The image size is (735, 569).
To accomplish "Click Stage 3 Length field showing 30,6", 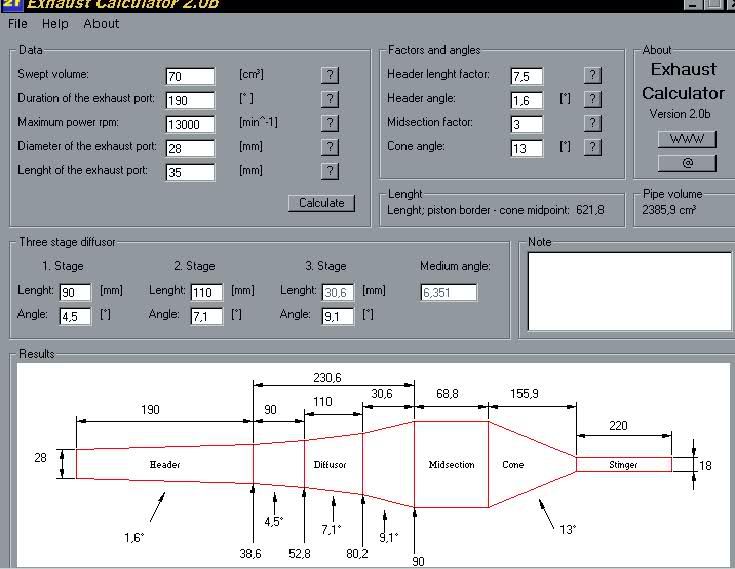I will point(338,292).
